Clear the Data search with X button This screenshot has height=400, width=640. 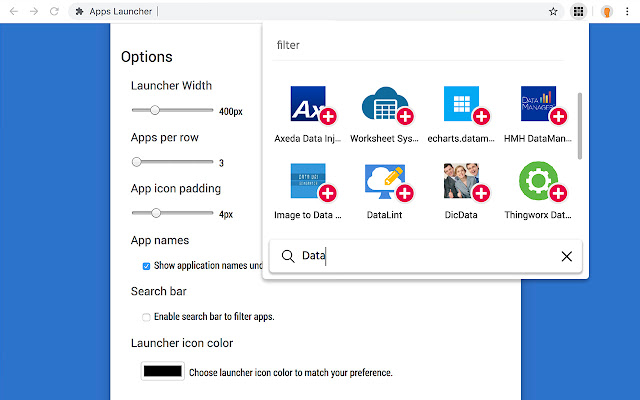(567, 257)
